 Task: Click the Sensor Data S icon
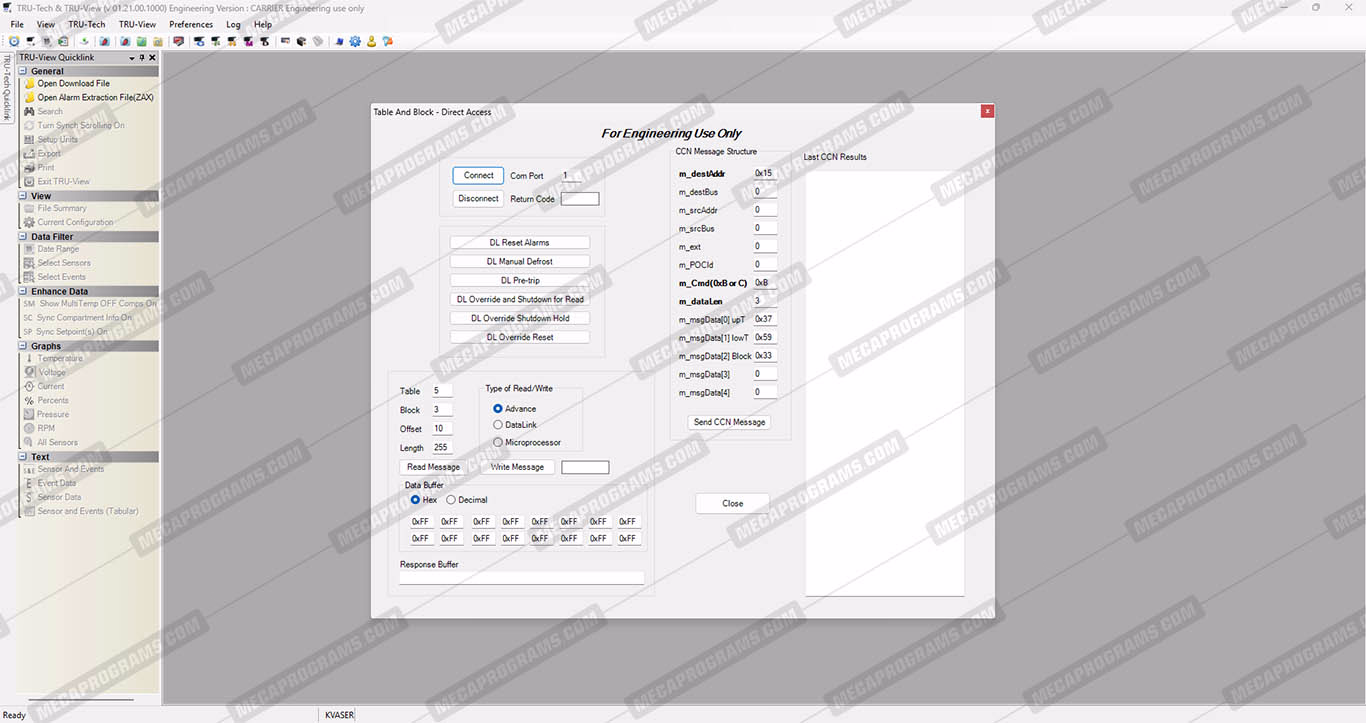pyautogui.click(x=29, y=498)
